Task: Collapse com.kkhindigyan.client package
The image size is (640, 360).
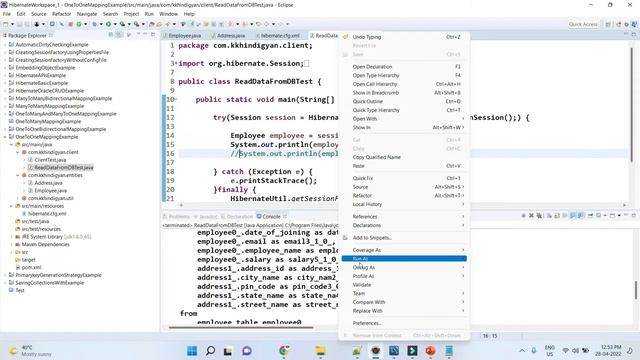Action: [18, 152]
